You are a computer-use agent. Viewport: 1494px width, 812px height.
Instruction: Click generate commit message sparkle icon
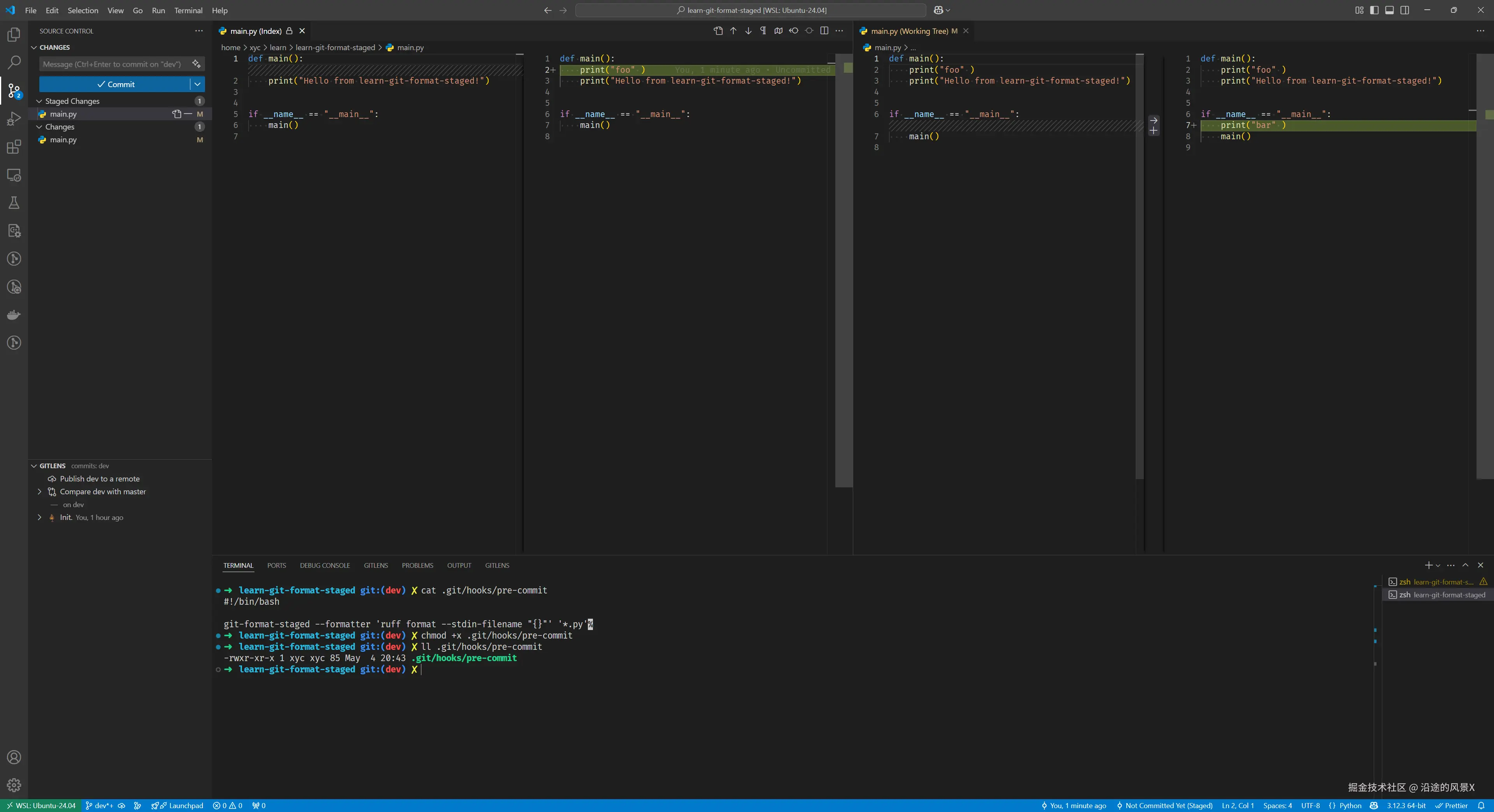click(x=196, y=64)
